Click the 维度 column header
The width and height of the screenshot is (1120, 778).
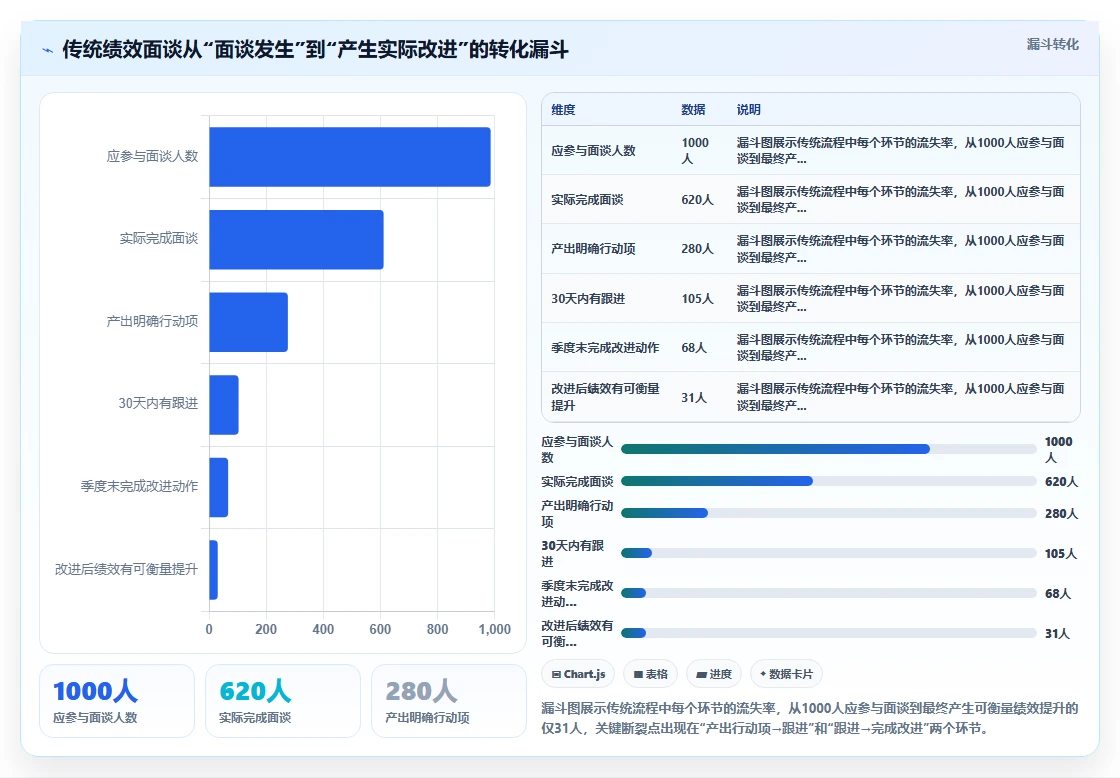tap(563, 109)
